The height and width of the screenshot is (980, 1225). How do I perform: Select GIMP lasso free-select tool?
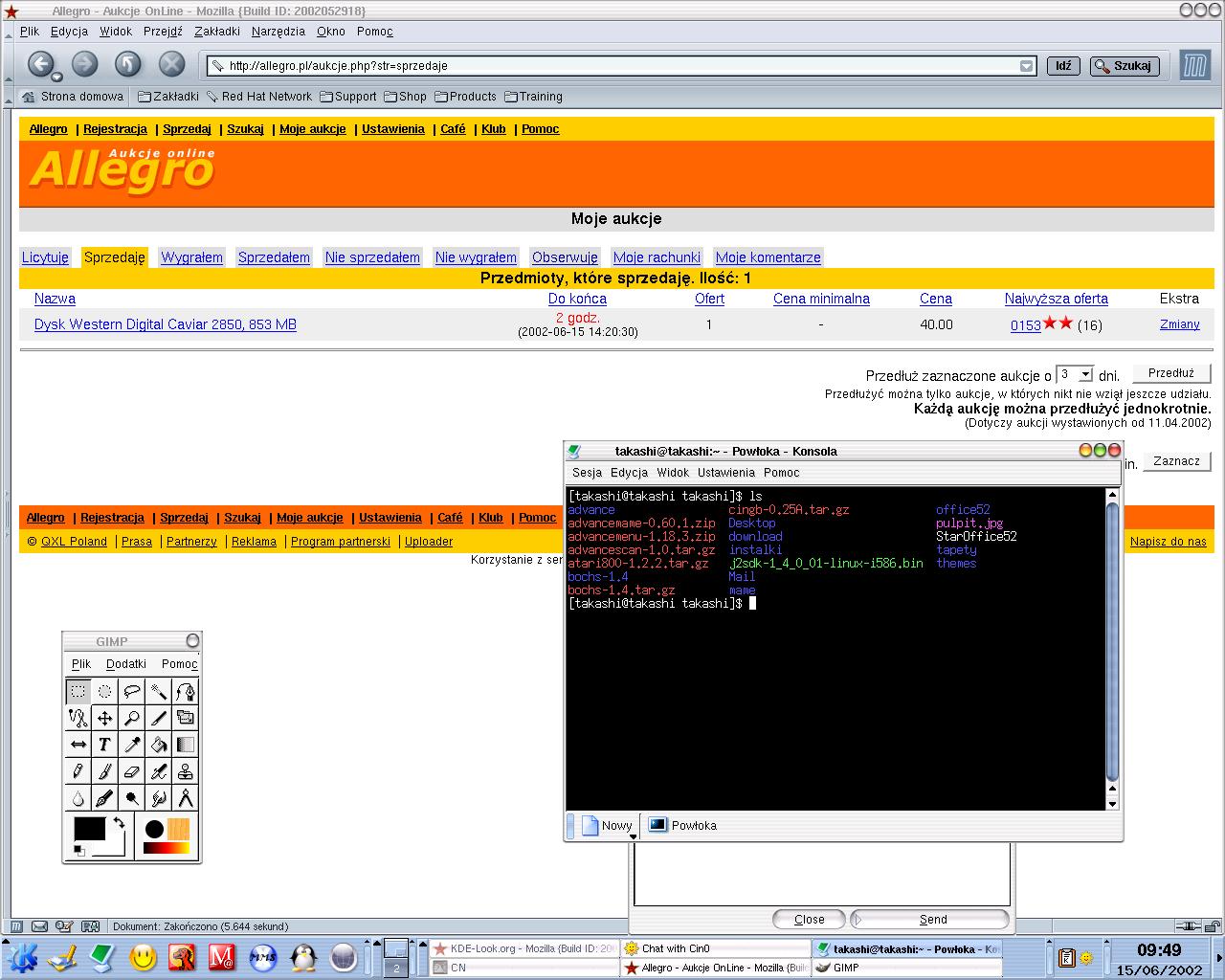132,691
